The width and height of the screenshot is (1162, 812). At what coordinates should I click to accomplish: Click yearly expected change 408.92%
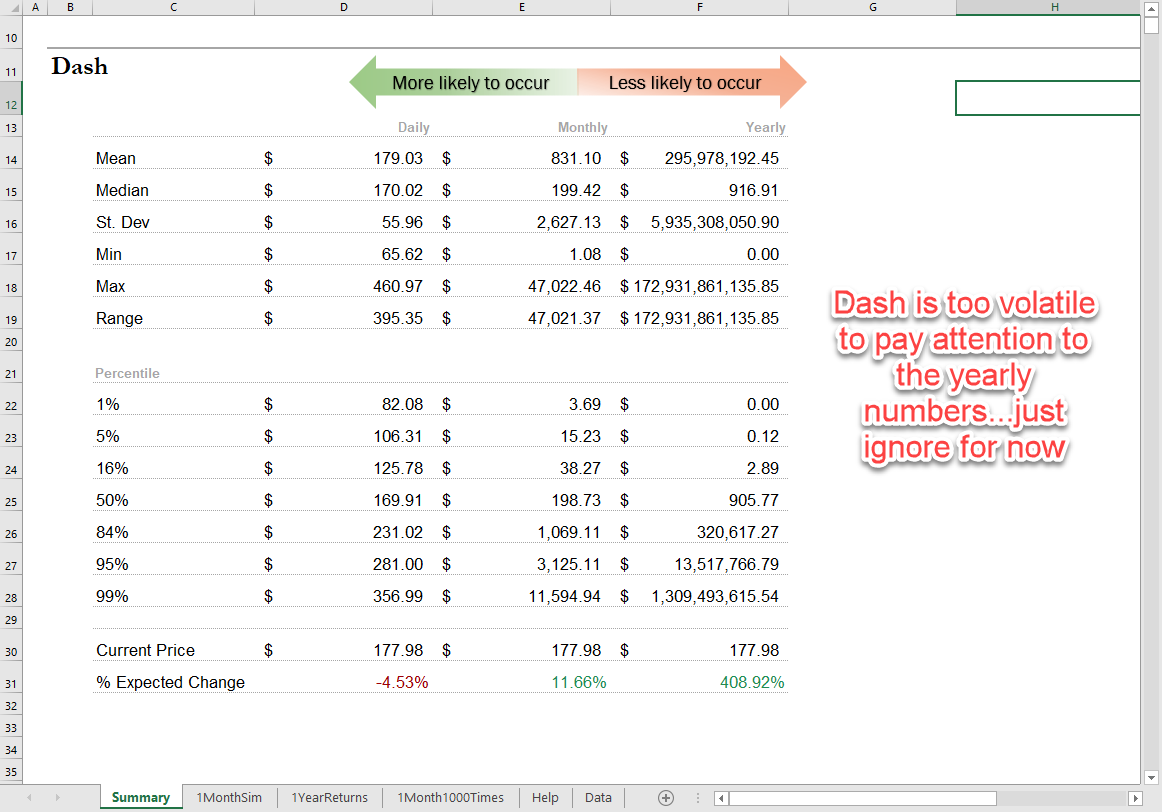751,682
